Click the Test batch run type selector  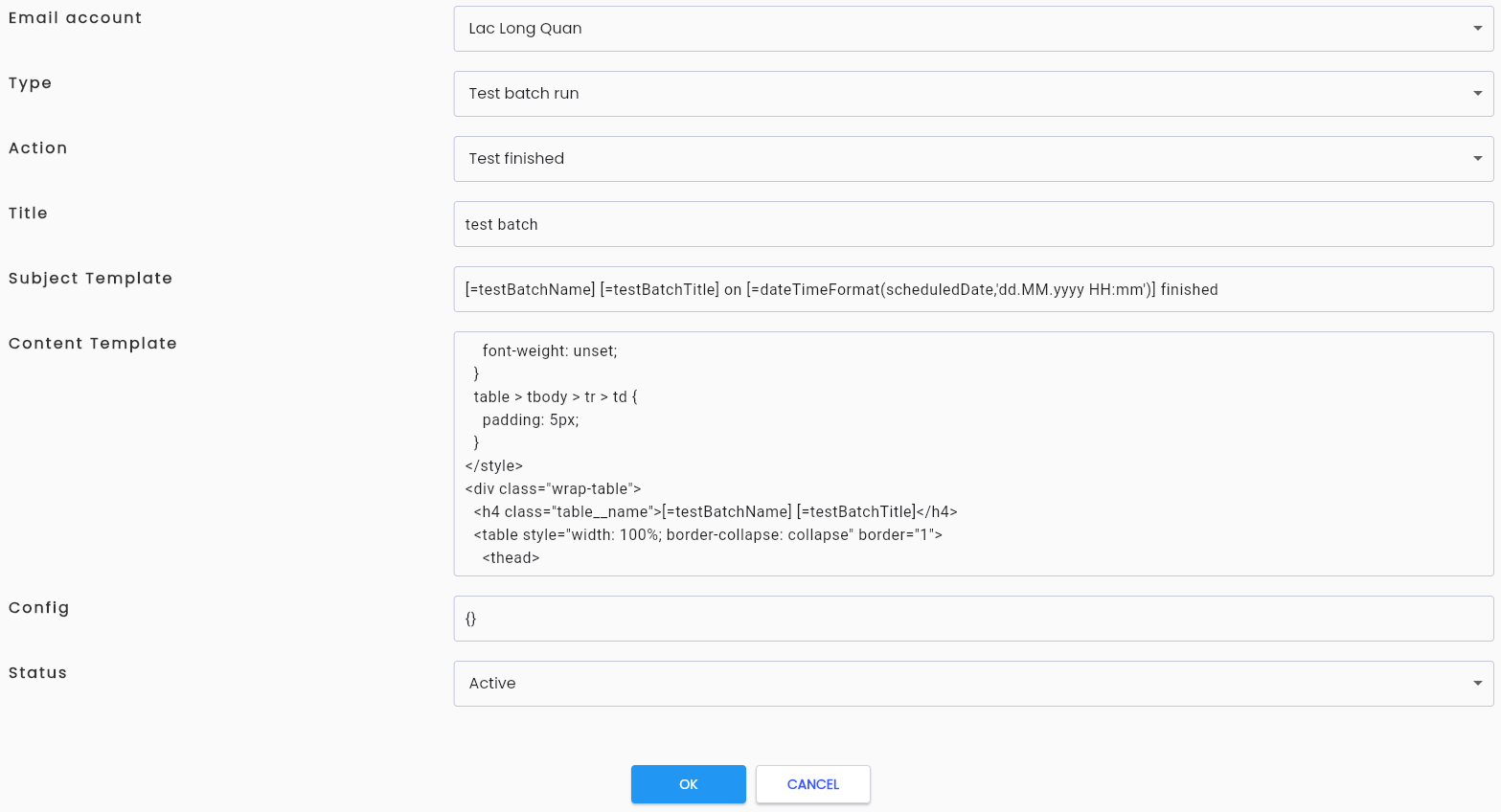973,94
